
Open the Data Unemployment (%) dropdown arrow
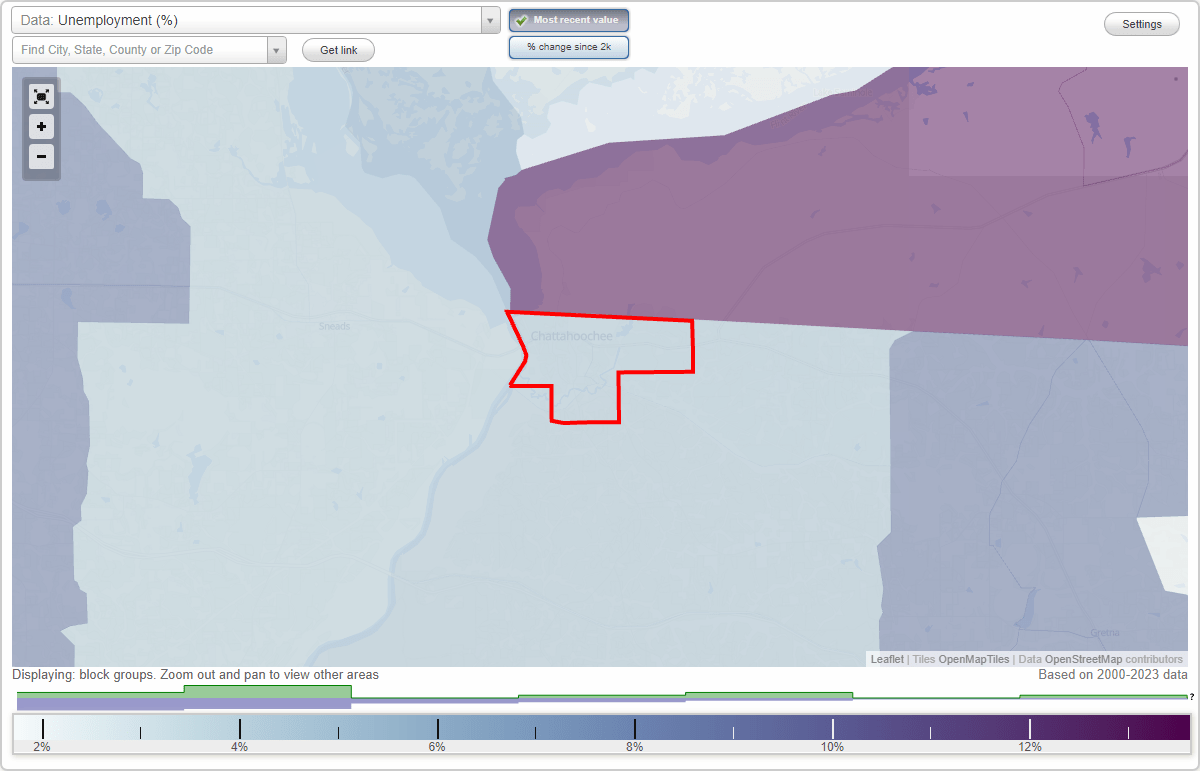pyautogui.click(x=490, y=20)
